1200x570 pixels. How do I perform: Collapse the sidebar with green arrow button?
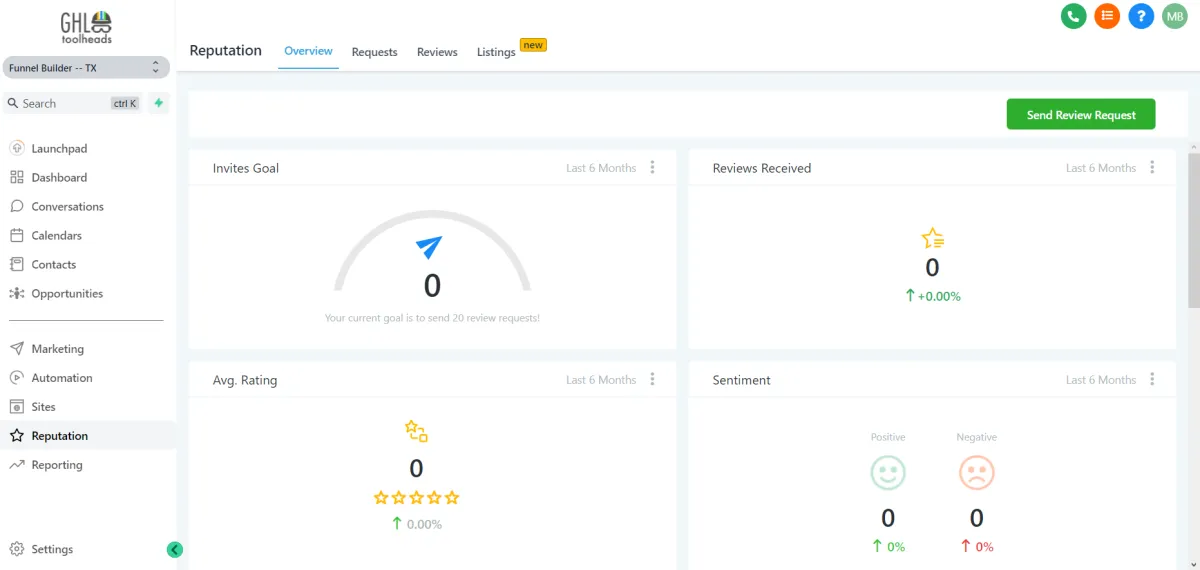pos(175,549)
